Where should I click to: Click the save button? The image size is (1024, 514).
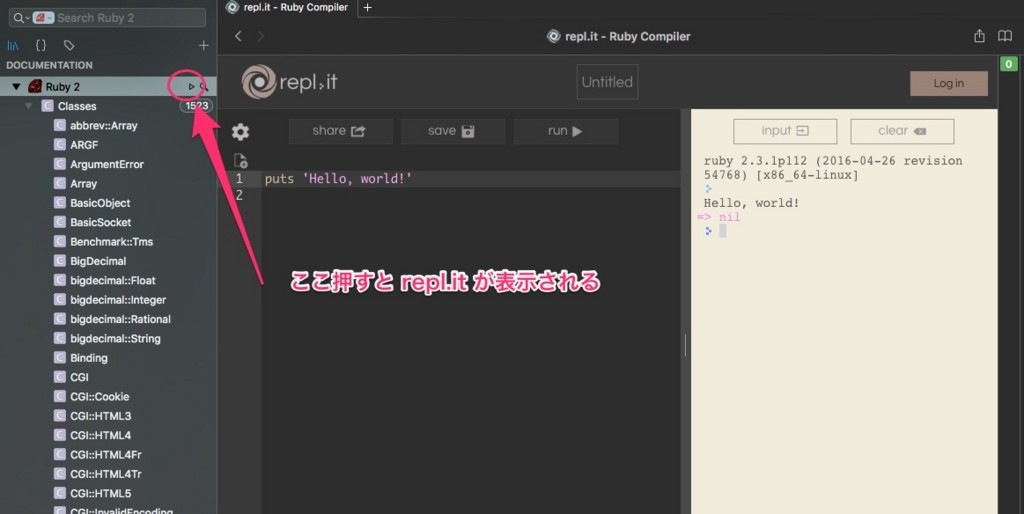pos(453,131)
